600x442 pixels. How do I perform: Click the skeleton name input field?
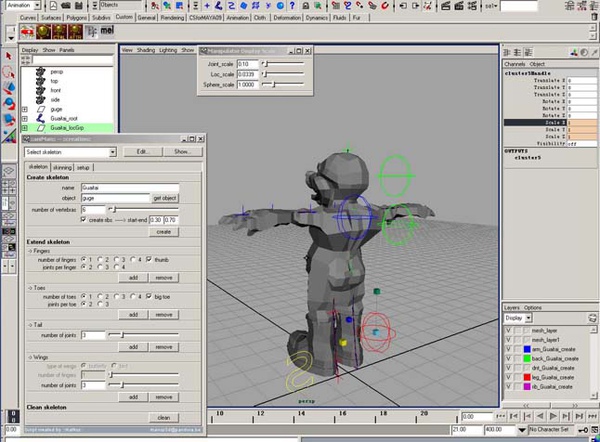129,187
